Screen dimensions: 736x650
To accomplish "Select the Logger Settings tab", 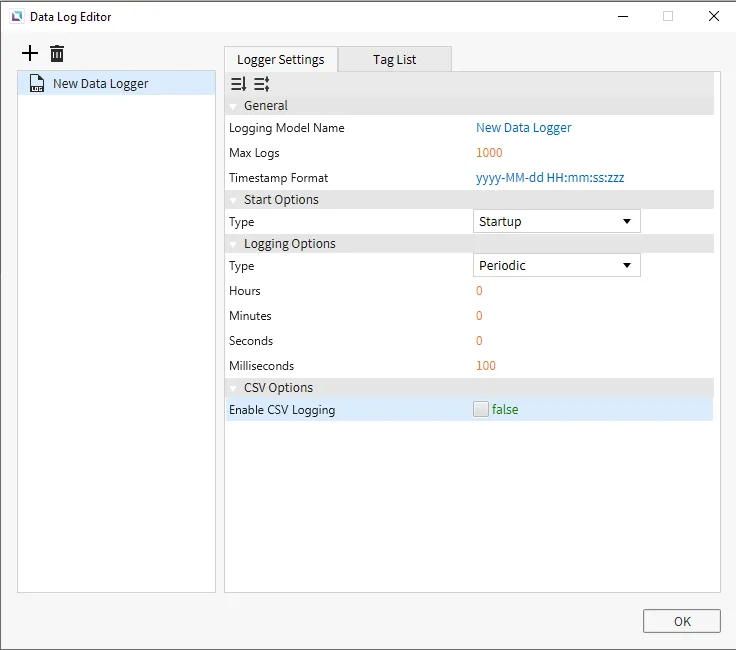I will pyautogui.click(x=280, y=59).
